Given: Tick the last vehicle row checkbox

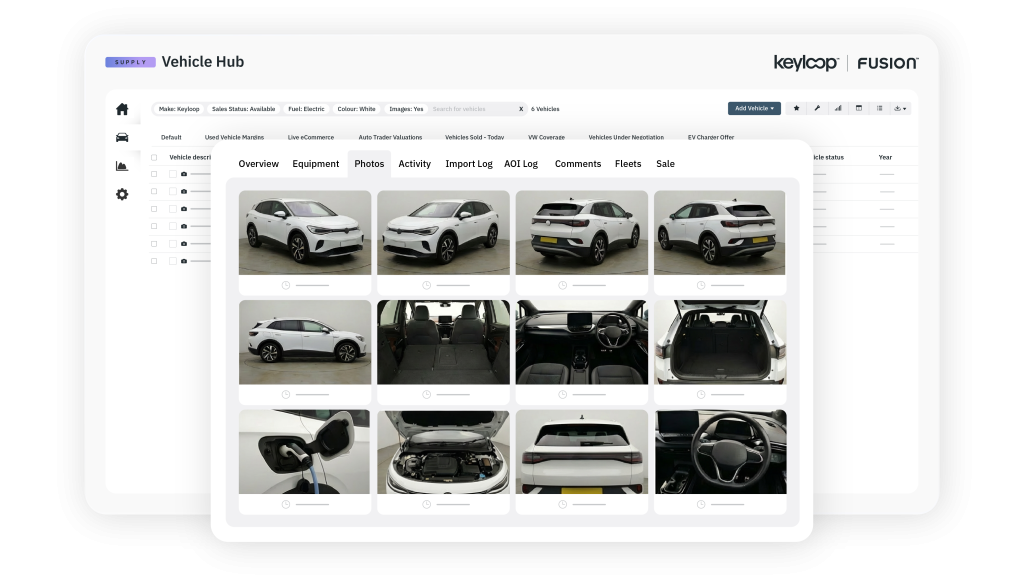Looking at the screenshot, I should coord(154,261).
